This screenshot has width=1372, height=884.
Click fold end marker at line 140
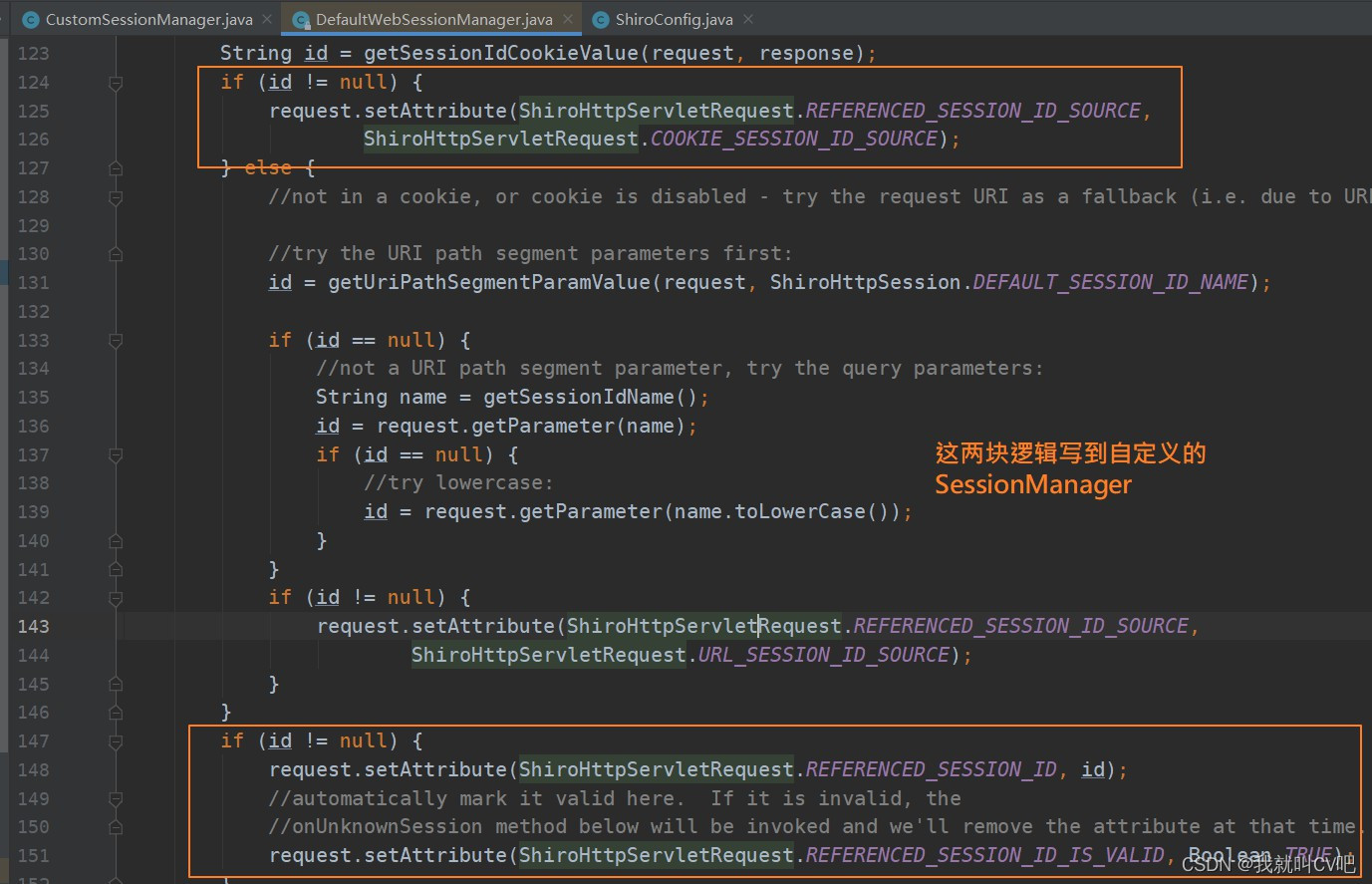click(116, 541)
